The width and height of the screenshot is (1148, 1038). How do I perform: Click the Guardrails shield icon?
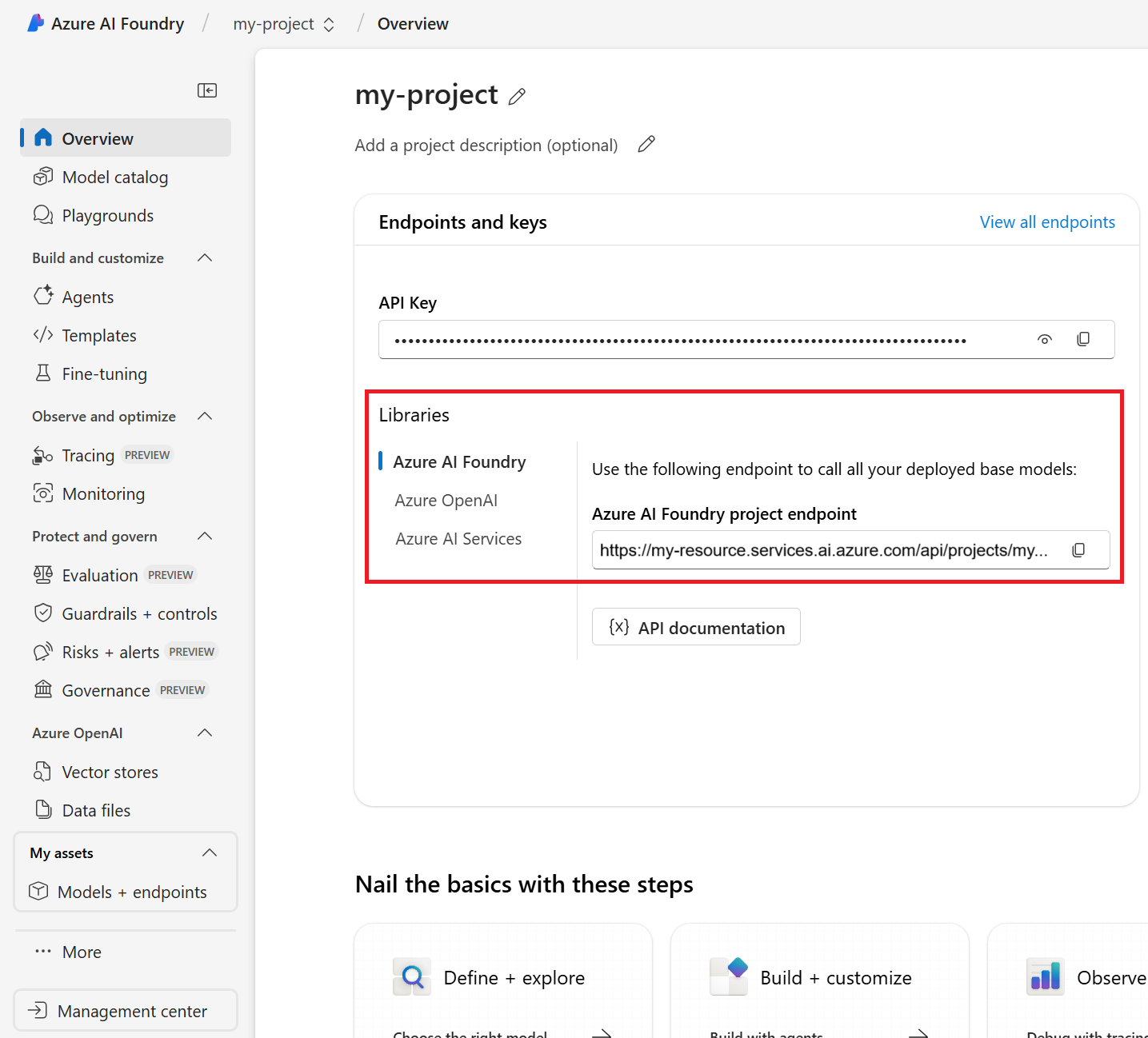point(43,613)
